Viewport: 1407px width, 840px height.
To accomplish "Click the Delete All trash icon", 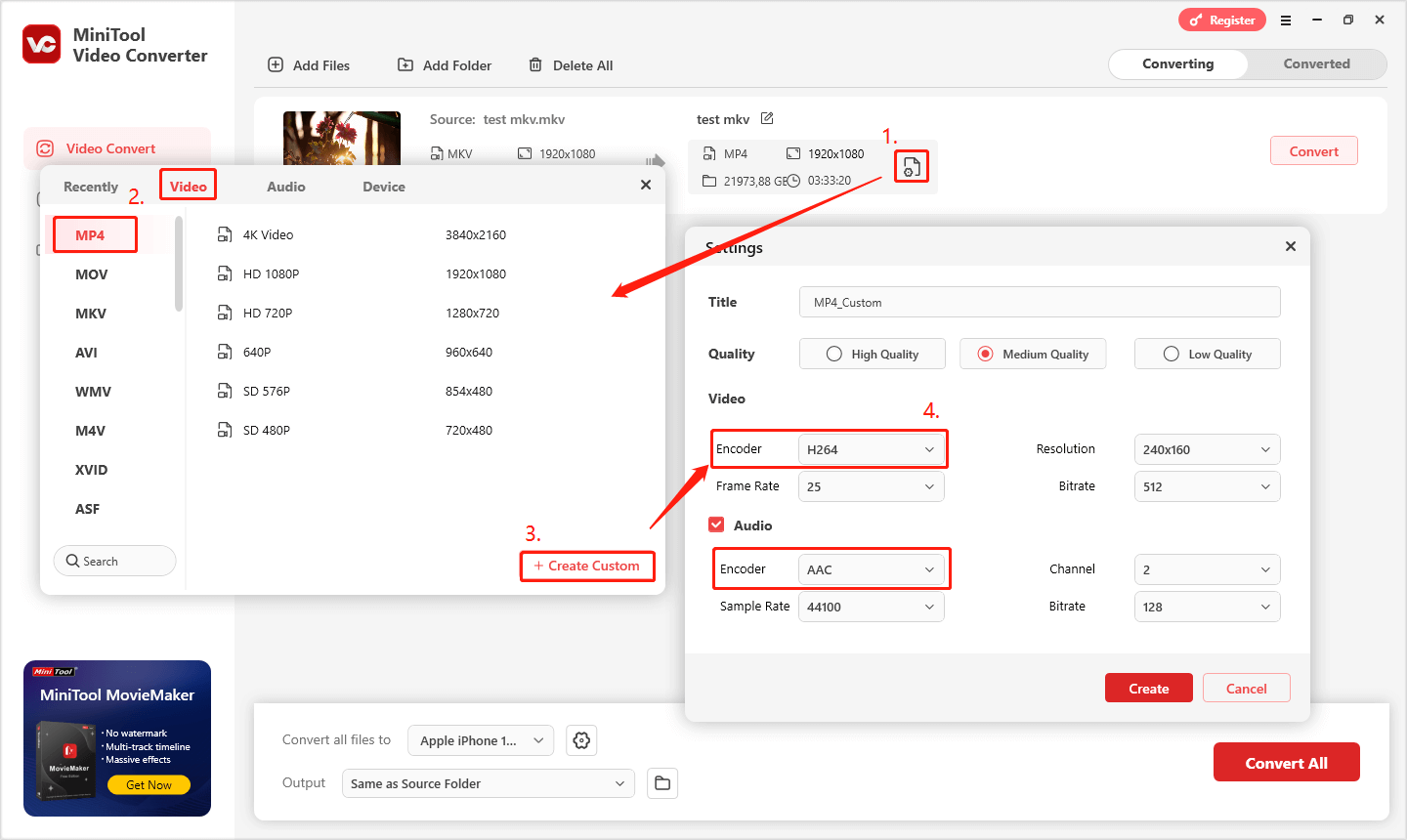I will [535, 64].
